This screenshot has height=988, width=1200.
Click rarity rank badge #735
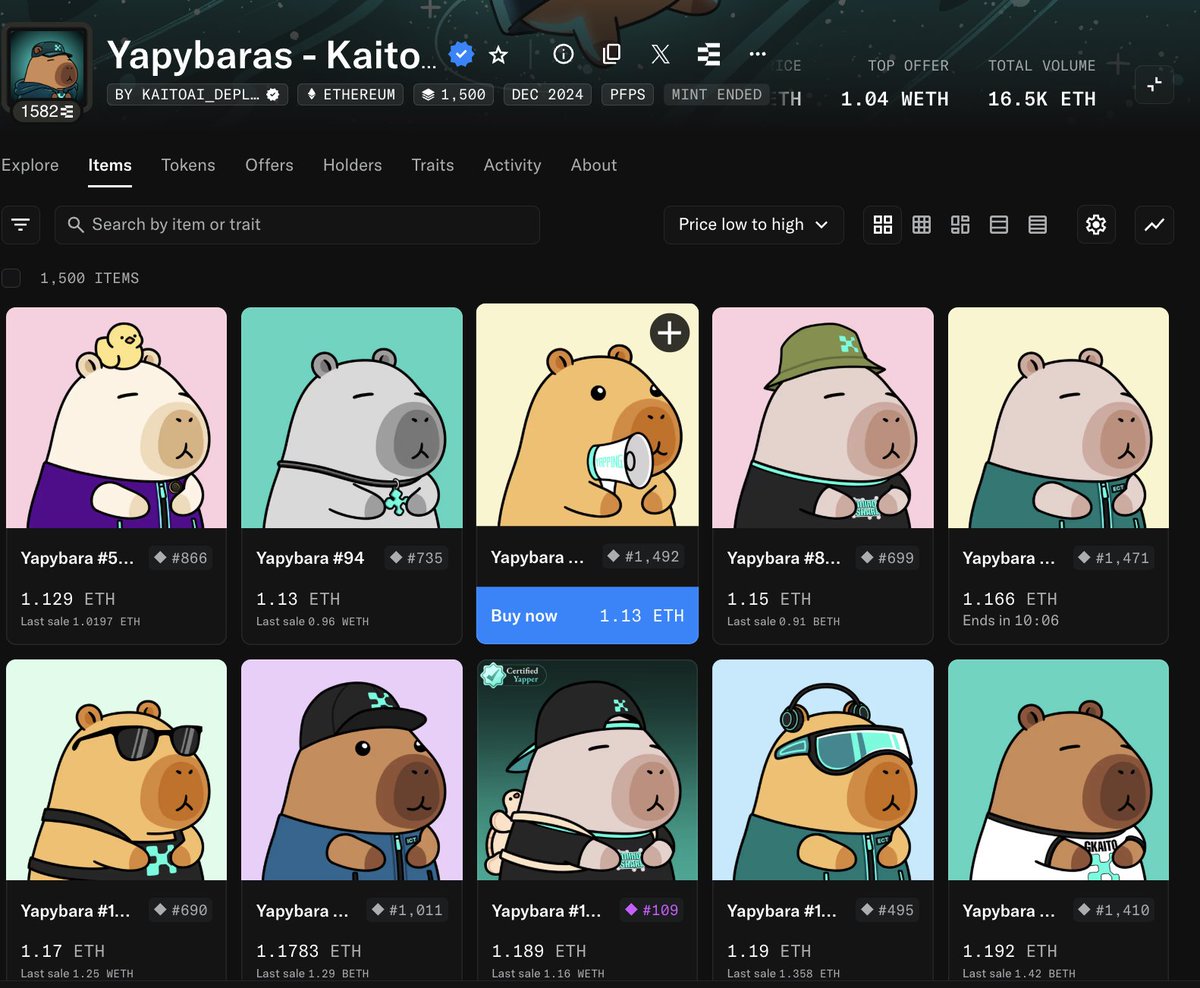tap(416, 558)
